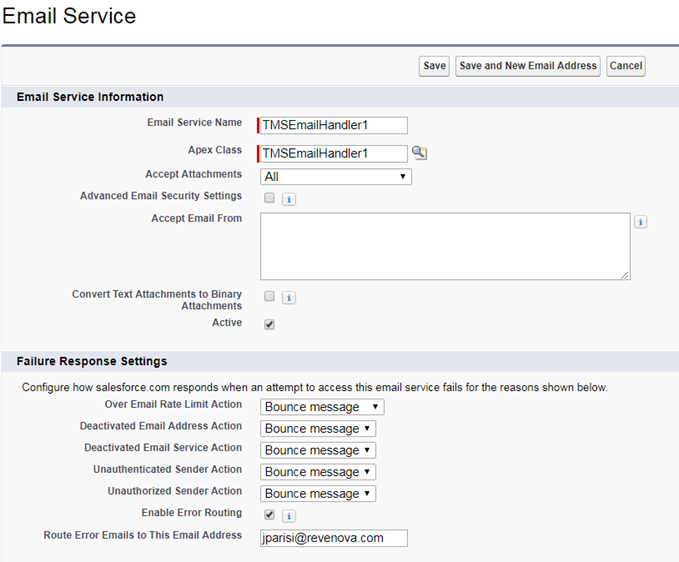
Task: Open the Apex Class lookup icon
Action: (419, 153)
